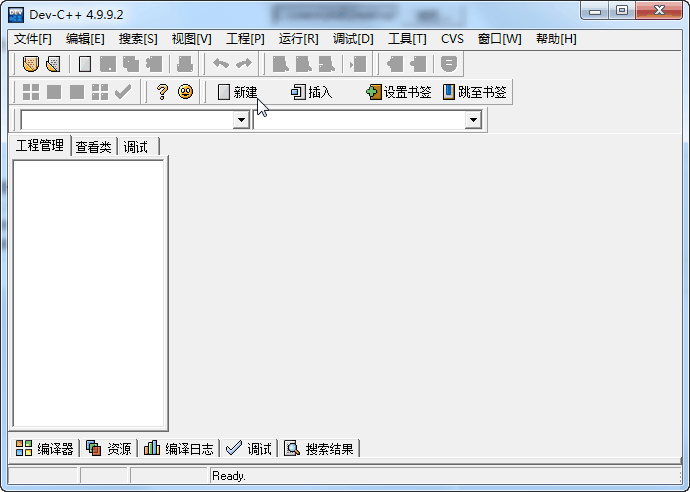This screenshot has height=492, width=690.
Task: Open the 文件[F] menu
Action: [33, 39]
